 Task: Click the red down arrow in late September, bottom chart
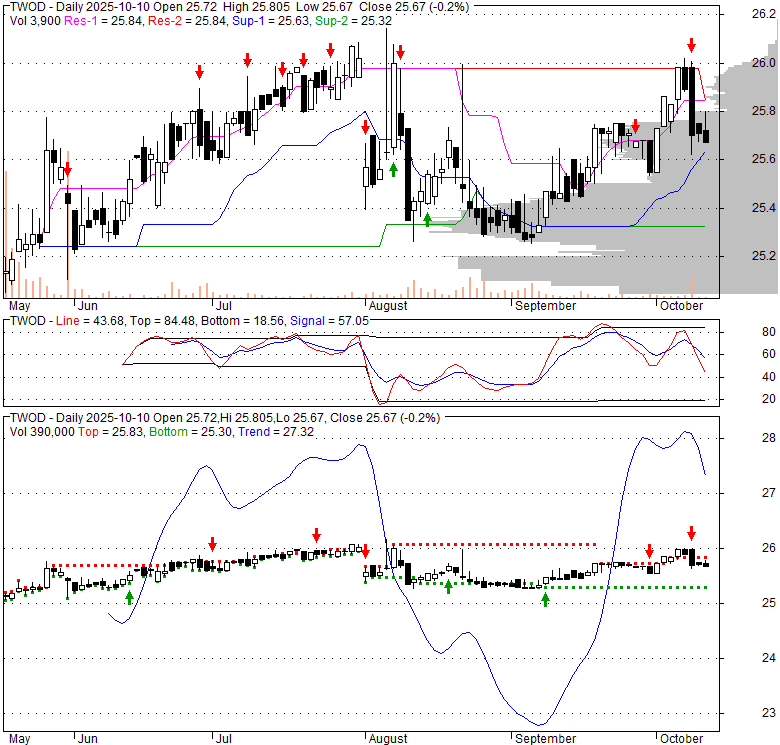(649, 551)
